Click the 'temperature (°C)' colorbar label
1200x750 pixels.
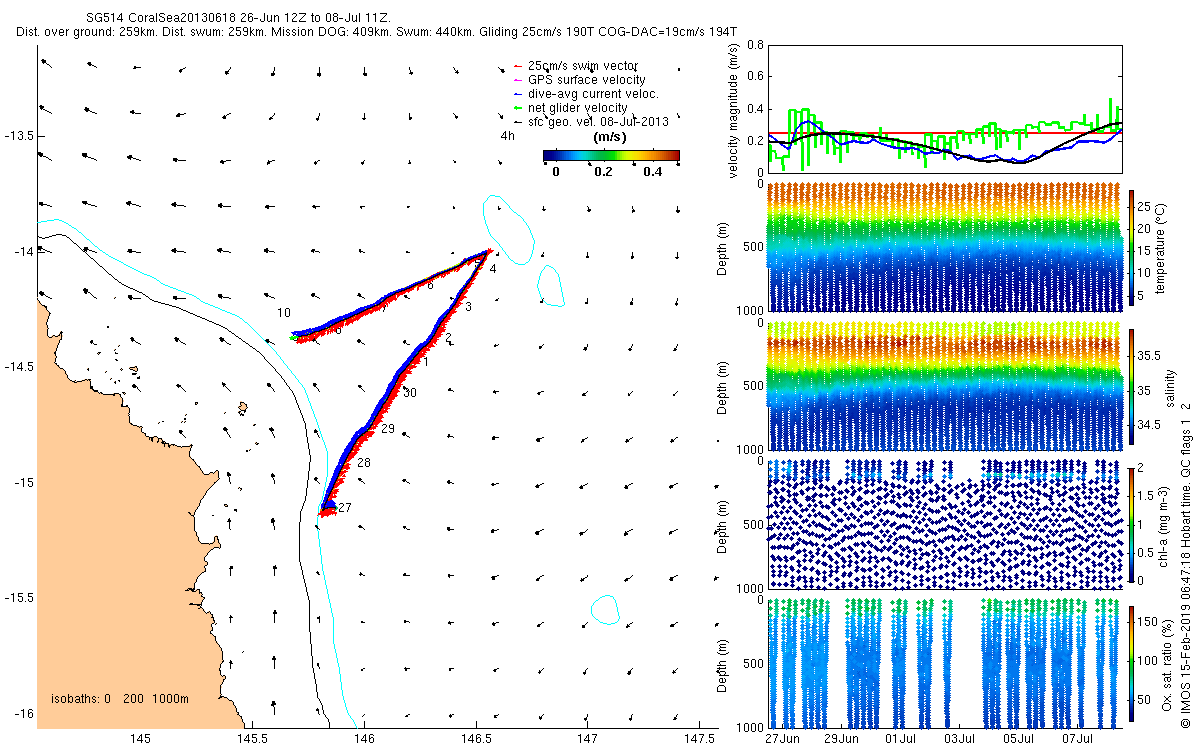(x=1161, y=247)
